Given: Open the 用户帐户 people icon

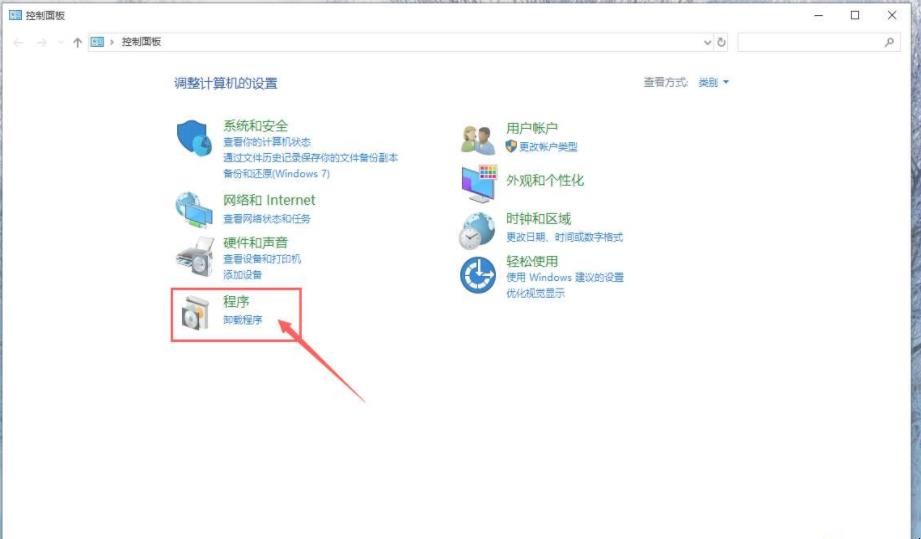Looking at the screenshot, I should click(x=478, y=140).
